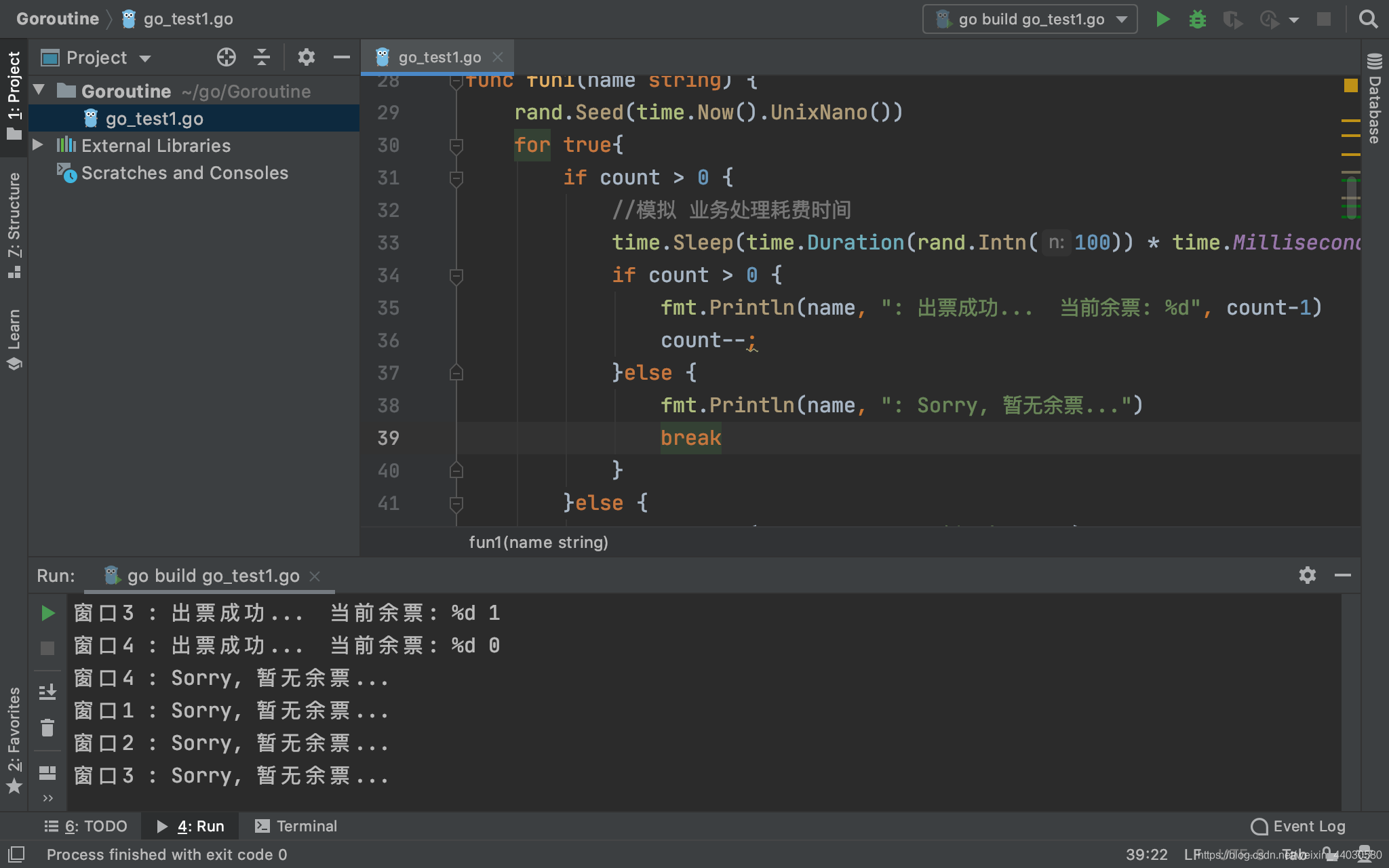
Task: Open the profiler run icon
Action: pos(1269,19)
